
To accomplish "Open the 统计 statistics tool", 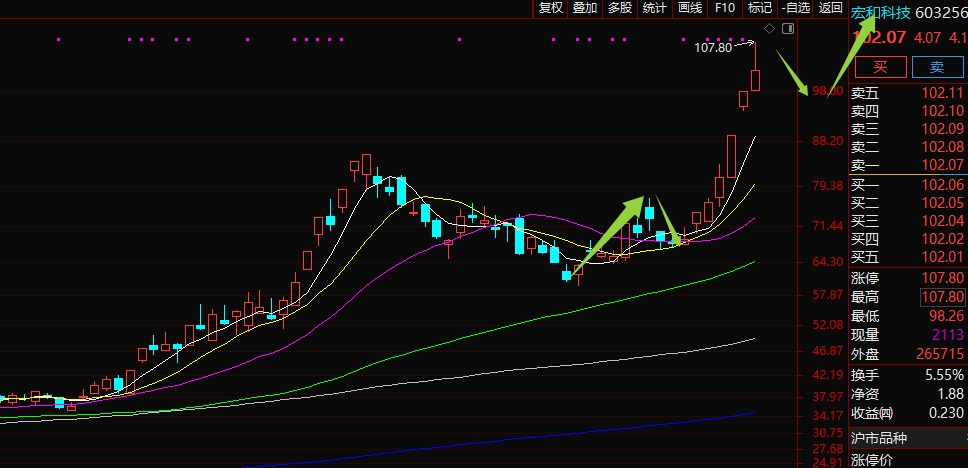I will (654, 8).
